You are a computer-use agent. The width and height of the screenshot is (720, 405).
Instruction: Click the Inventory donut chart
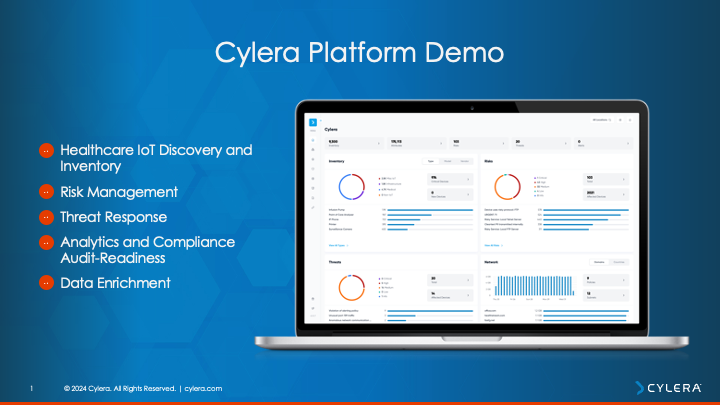352,187
